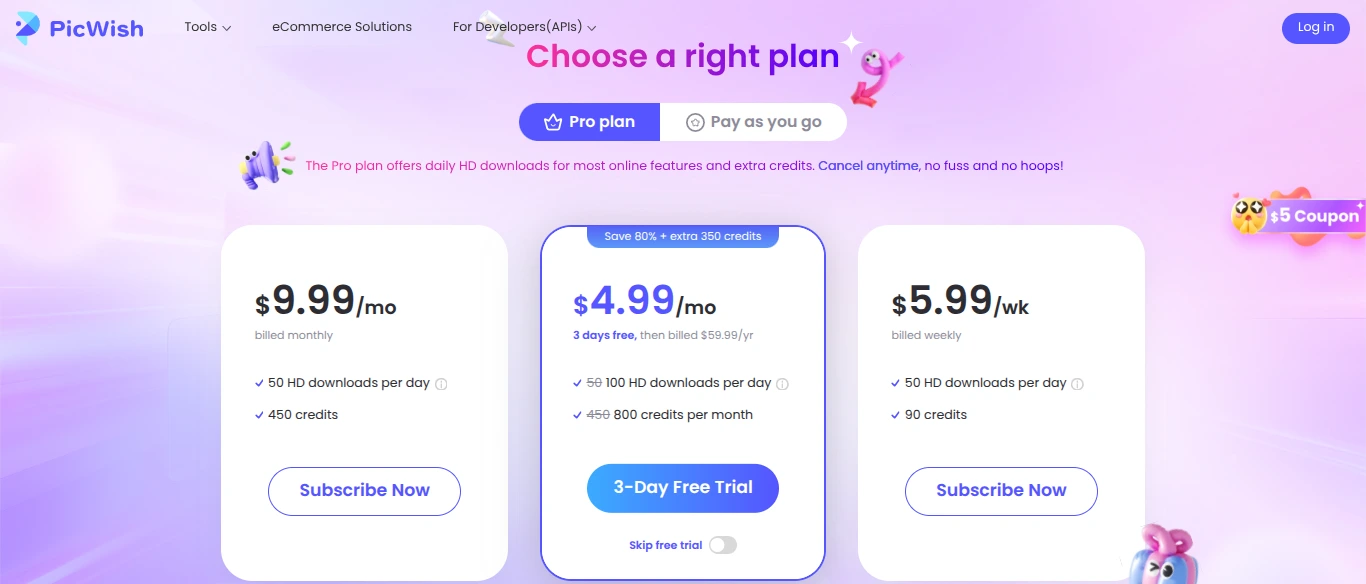
Task: Click the gift mascot icon at bottom right
Action: tap(1158, 556)
